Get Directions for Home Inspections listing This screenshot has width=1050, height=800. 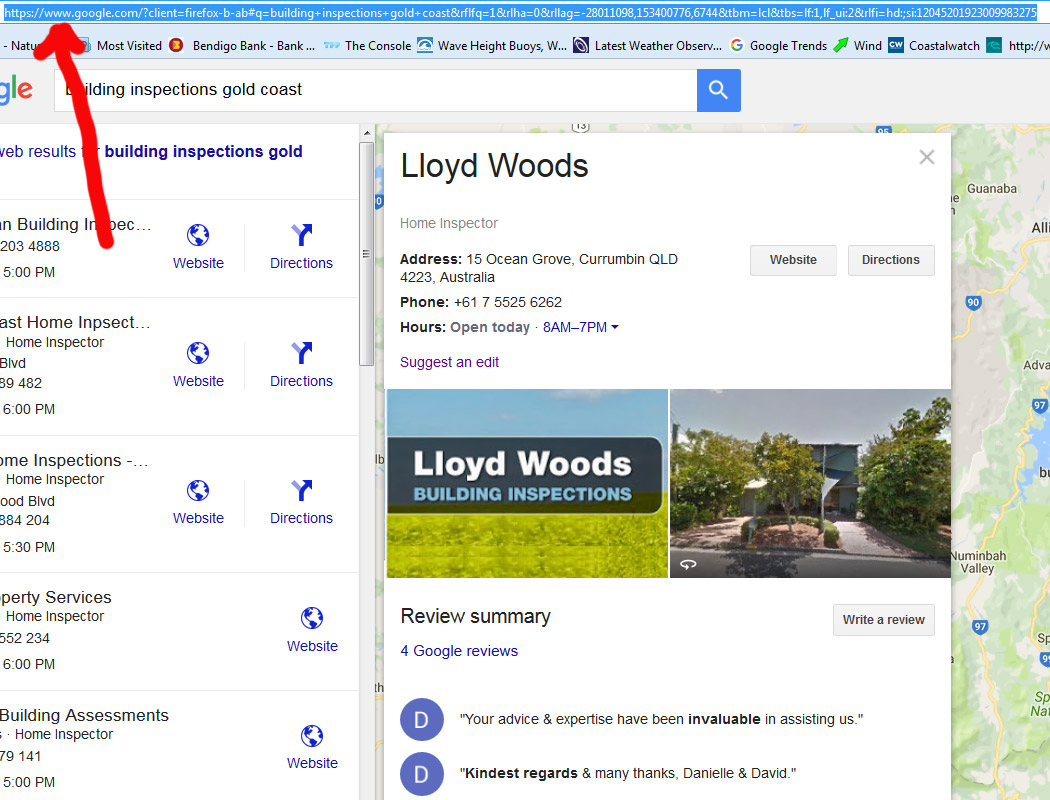(301, 502)
